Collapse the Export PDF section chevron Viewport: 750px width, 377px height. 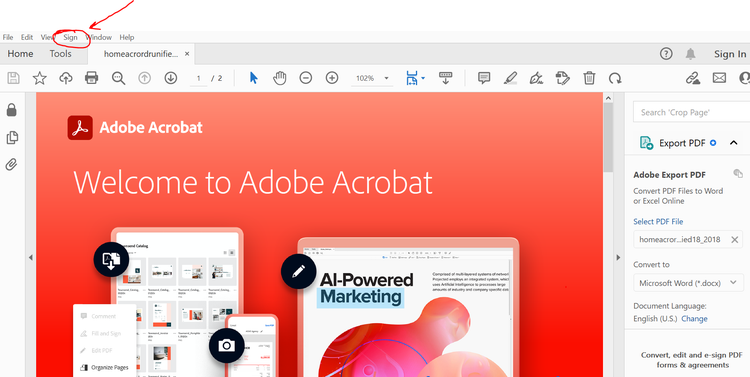(x=733, y=143)
